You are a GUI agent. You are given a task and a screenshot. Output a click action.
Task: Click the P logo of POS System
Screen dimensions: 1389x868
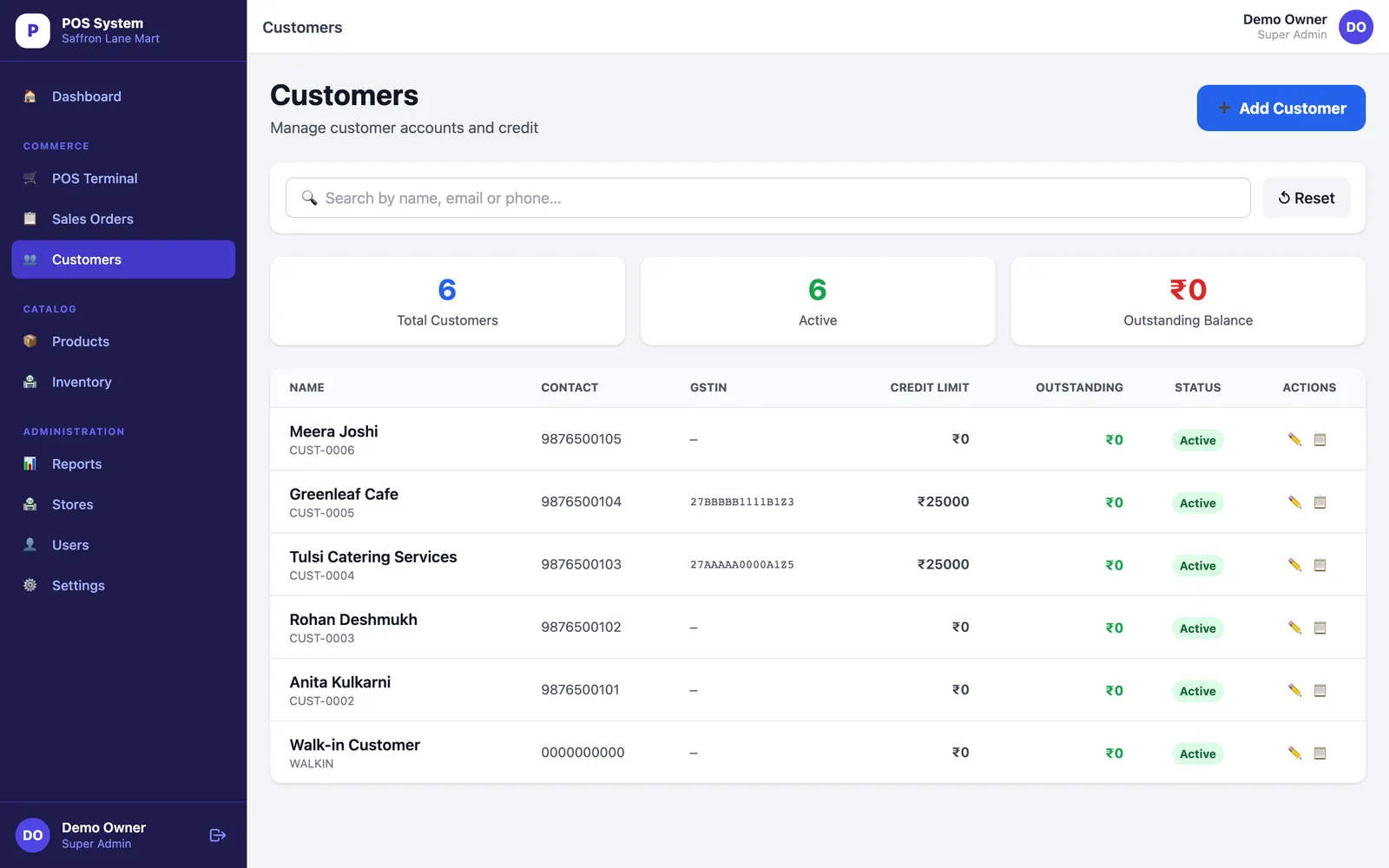point(33,30)
